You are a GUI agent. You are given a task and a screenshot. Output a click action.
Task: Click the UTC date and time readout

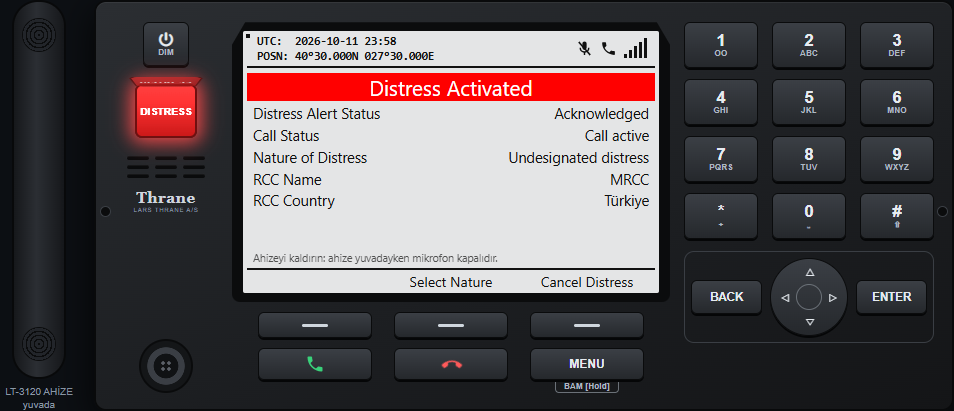point(327,41)
